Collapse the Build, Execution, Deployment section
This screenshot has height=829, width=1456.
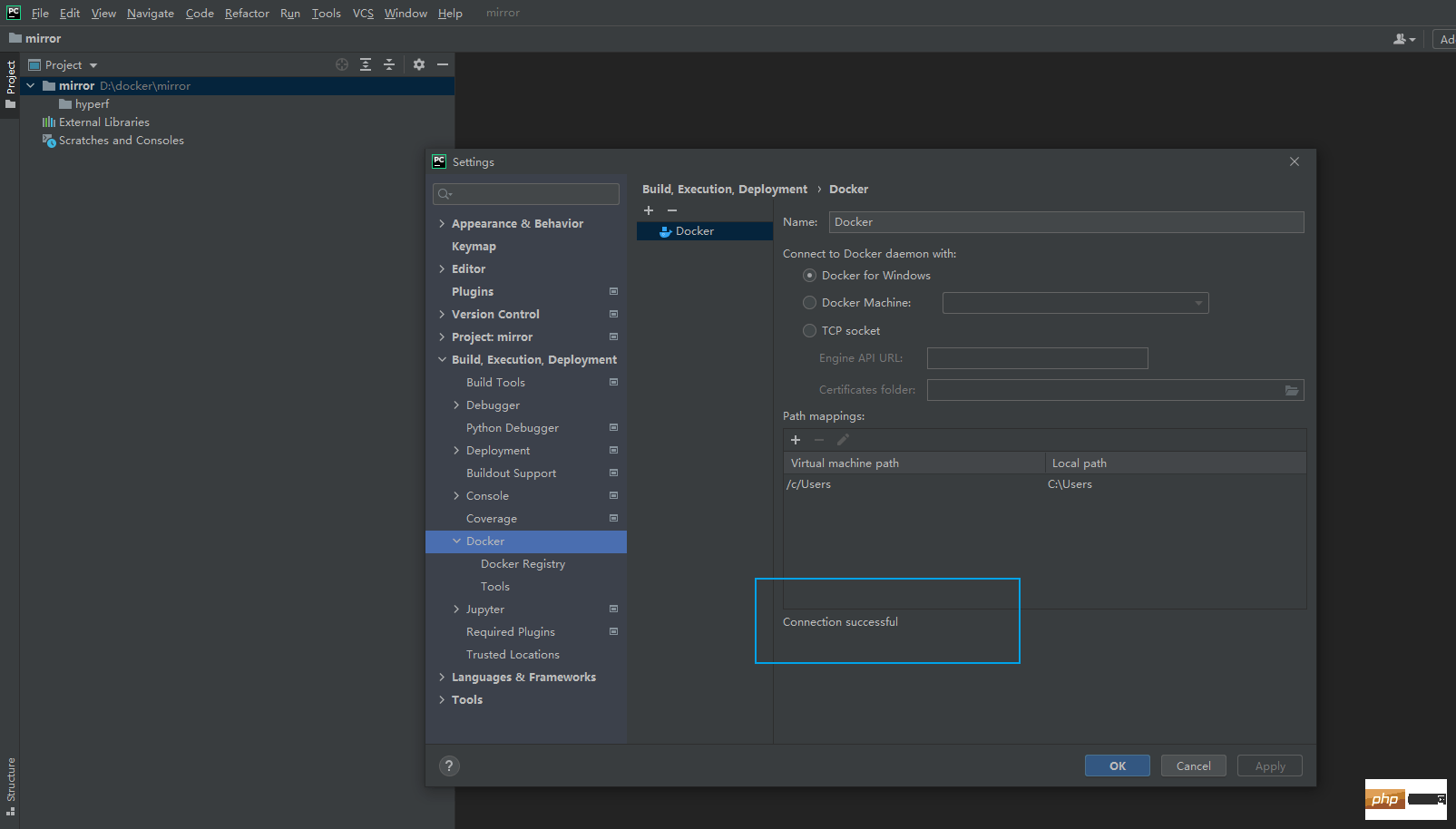coord(442,359)
